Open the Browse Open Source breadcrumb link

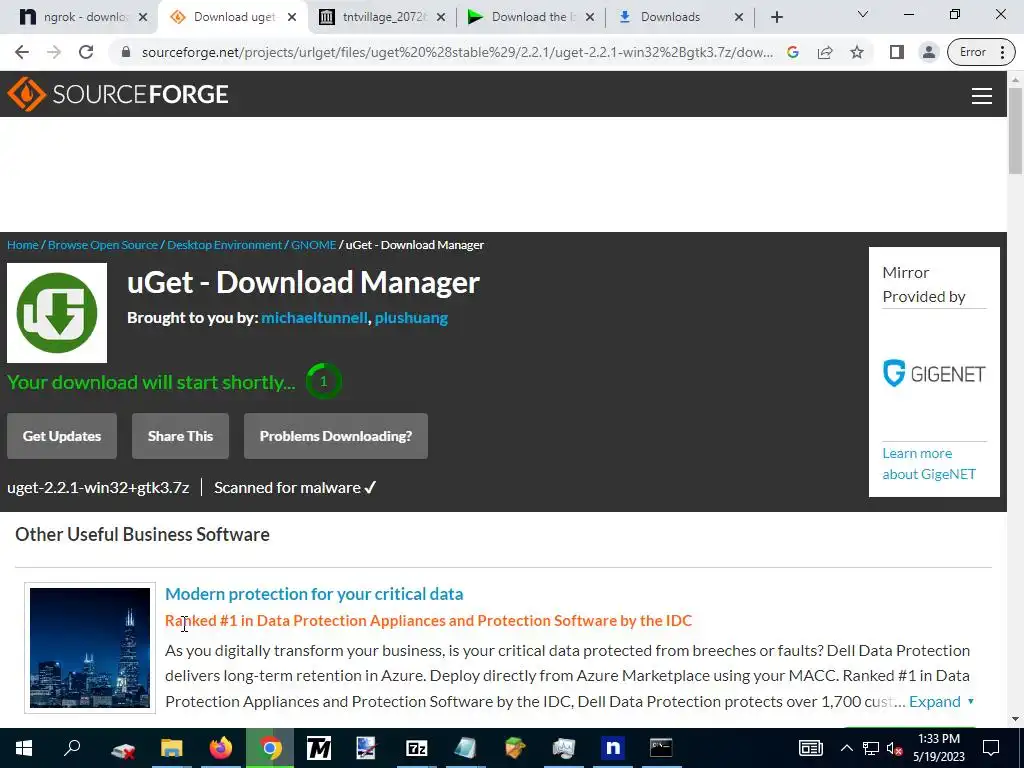(x=103, y=245)
